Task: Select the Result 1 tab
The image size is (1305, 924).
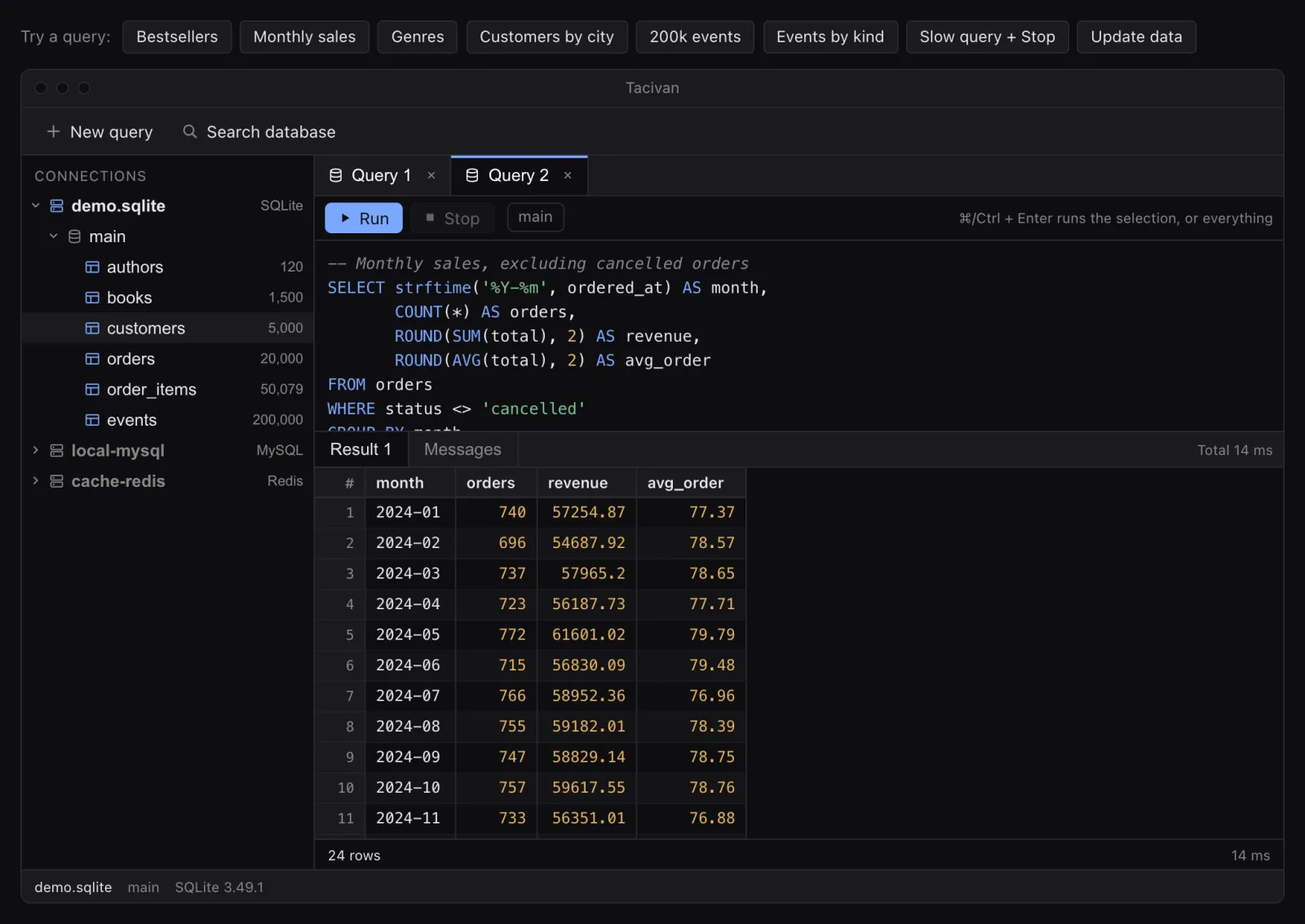Action: (361, 449)
